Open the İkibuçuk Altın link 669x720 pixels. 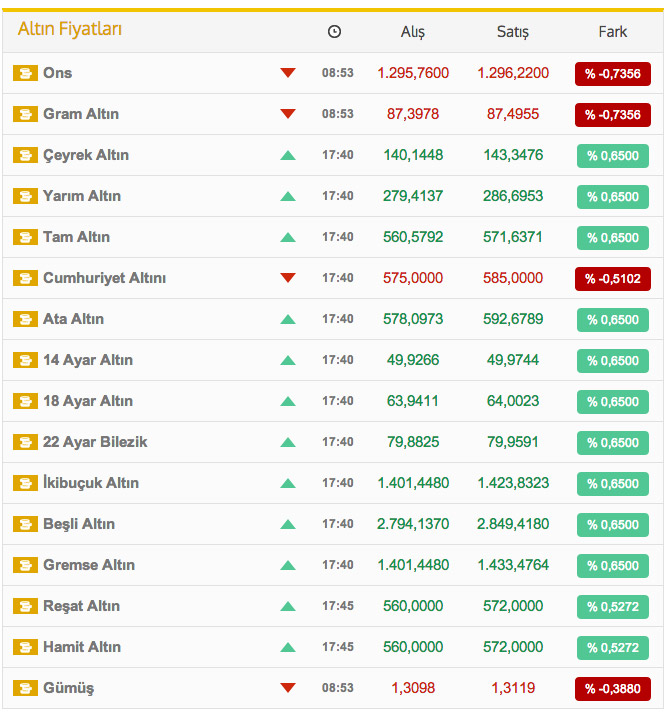(91, 483)
